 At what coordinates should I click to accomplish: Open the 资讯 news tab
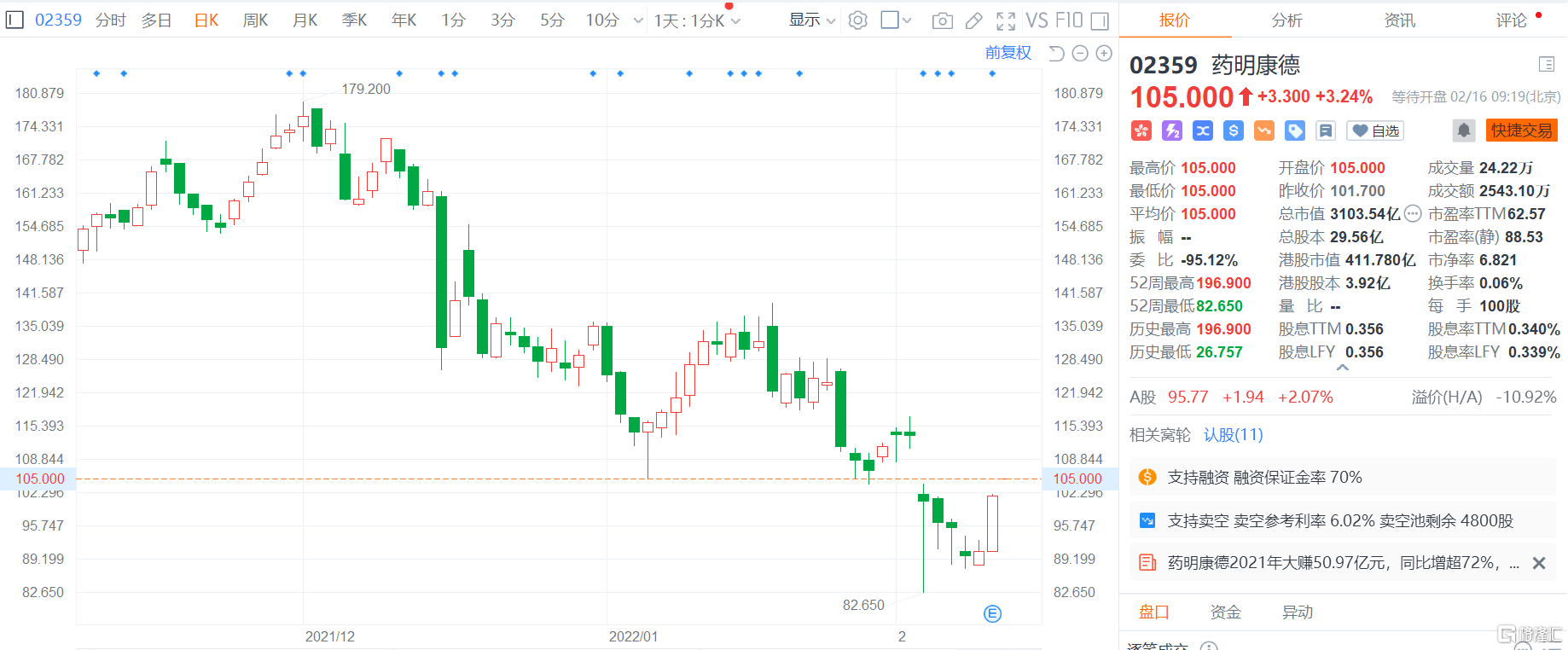coord(1400,20)
